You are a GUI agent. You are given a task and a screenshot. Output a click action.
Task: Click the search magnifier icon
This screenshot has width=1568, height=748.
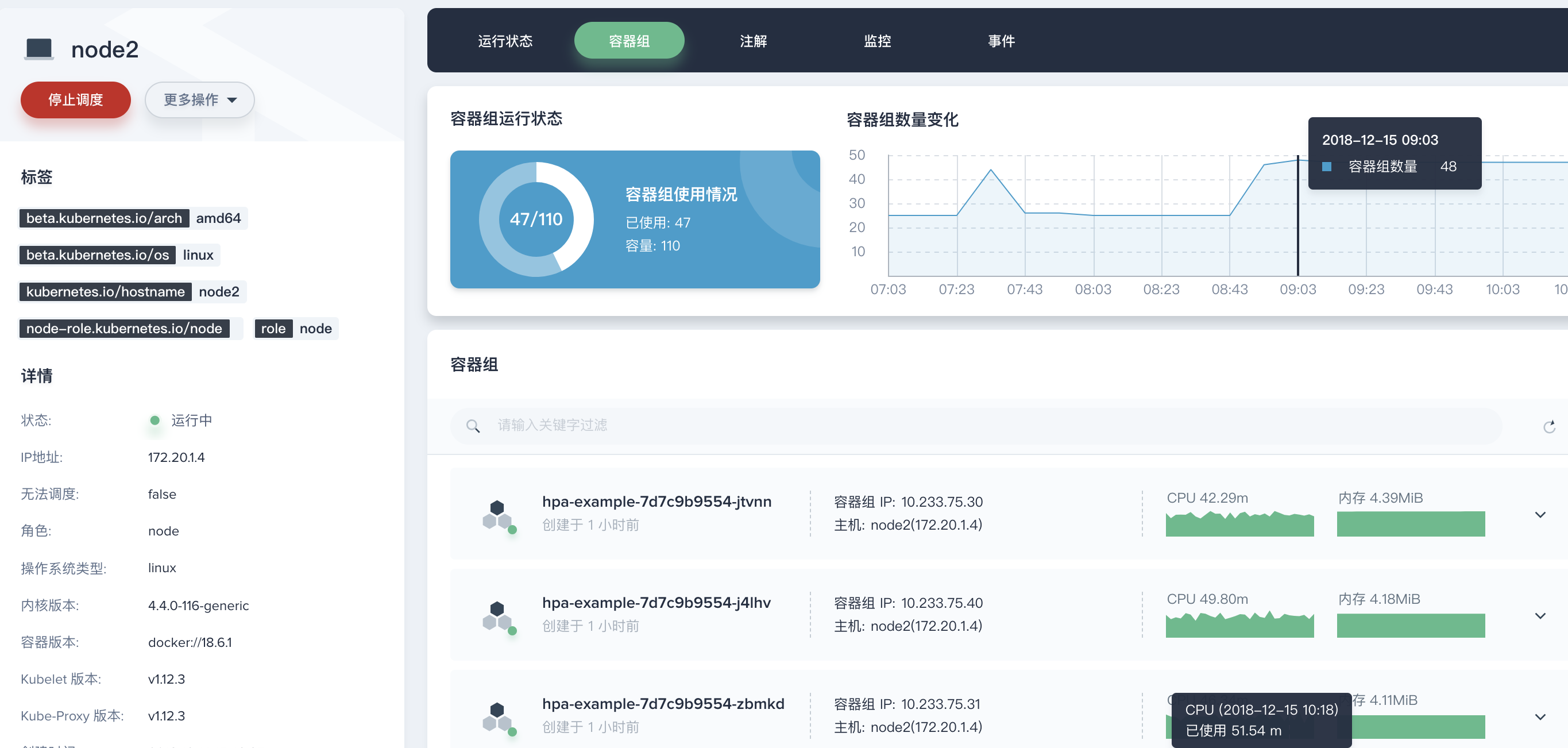click(473, 426)
